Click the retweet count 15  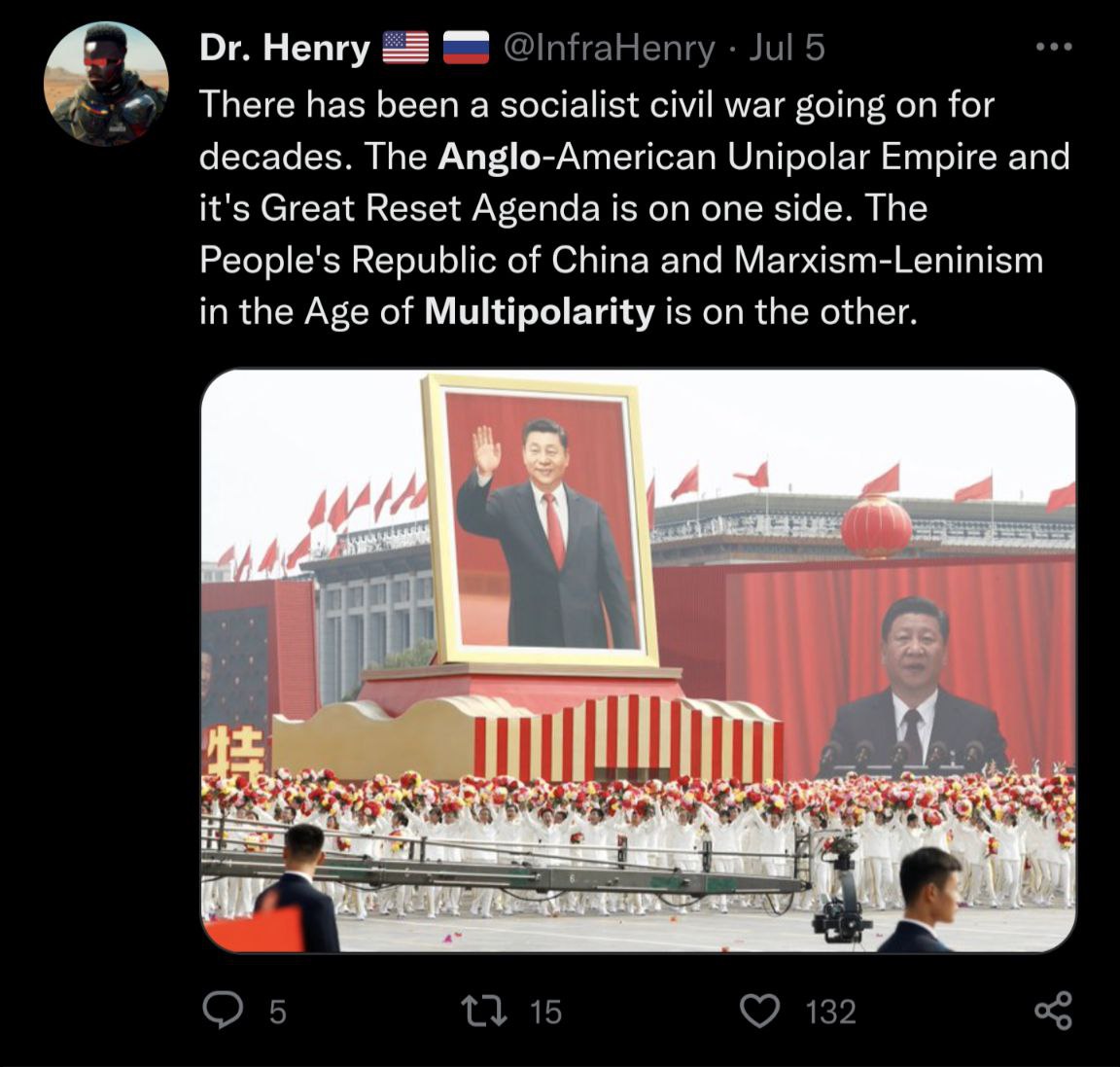tap(545, 1012)
